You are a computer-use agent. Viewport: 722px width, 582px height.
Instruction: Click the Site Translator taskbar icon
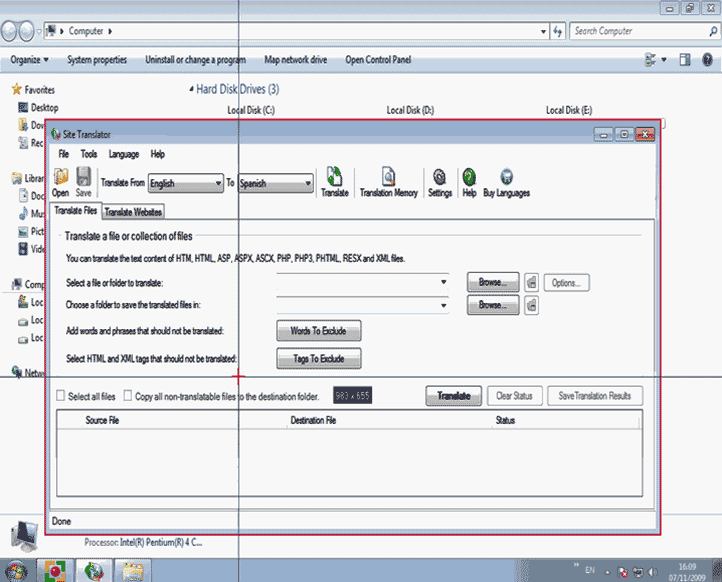point(93,571)
